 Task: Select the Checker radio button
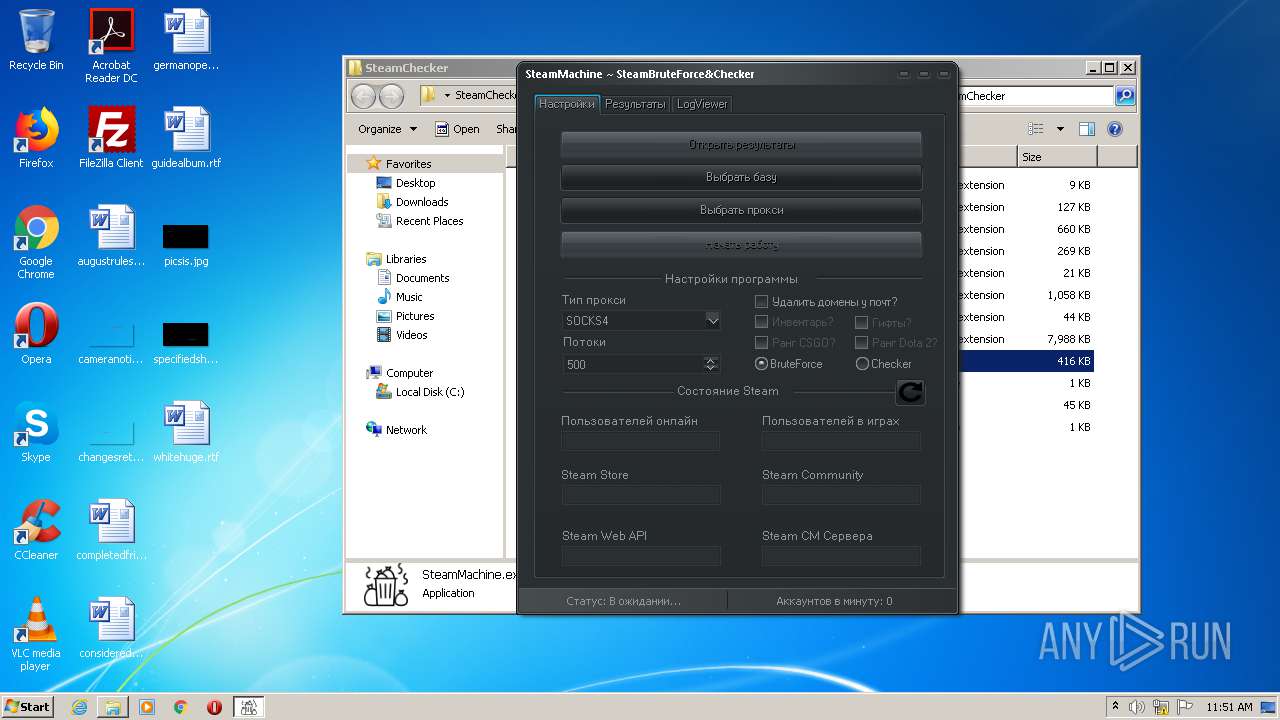pyautogui.click(x=862, y=364)
